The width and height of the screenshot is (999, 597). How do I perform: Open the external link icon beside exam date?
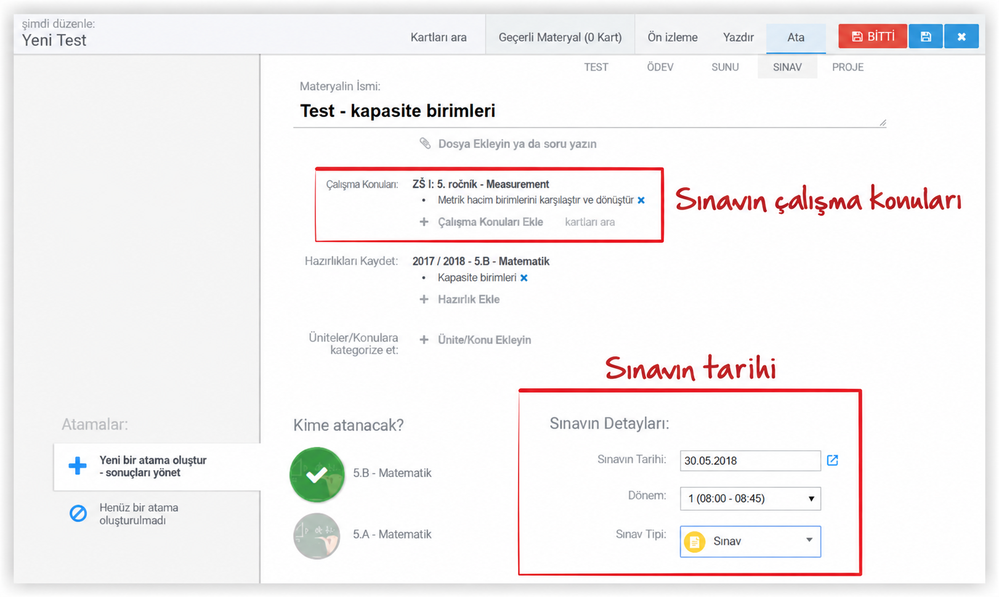coord(832,460)
